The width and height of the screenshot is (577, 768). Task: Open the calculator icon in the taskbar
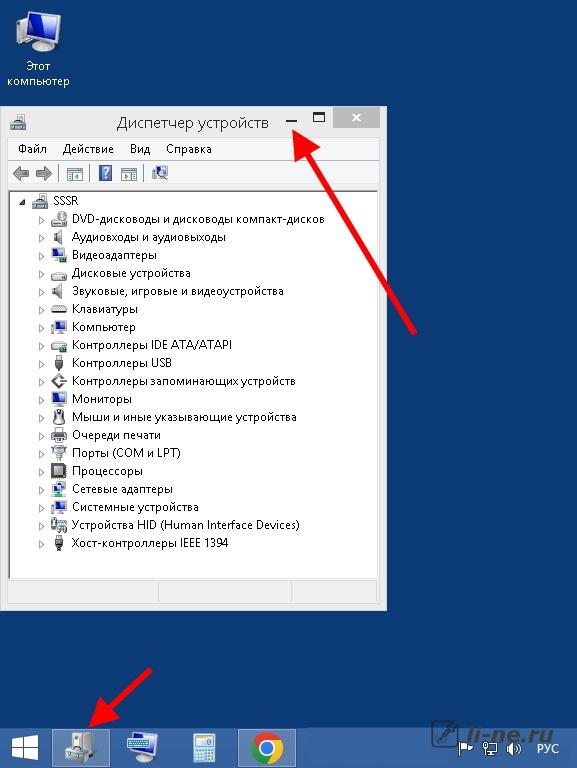point(204,748)
